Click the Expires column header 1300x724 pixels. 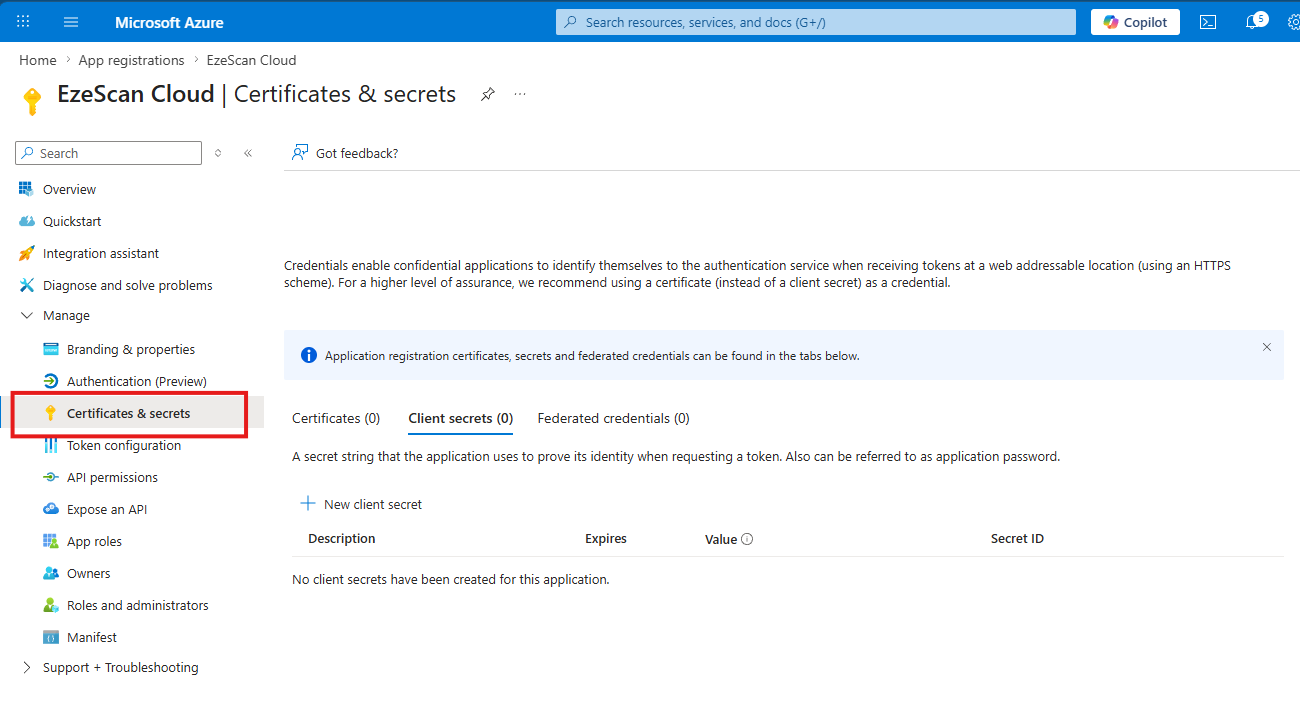[606, 538]
